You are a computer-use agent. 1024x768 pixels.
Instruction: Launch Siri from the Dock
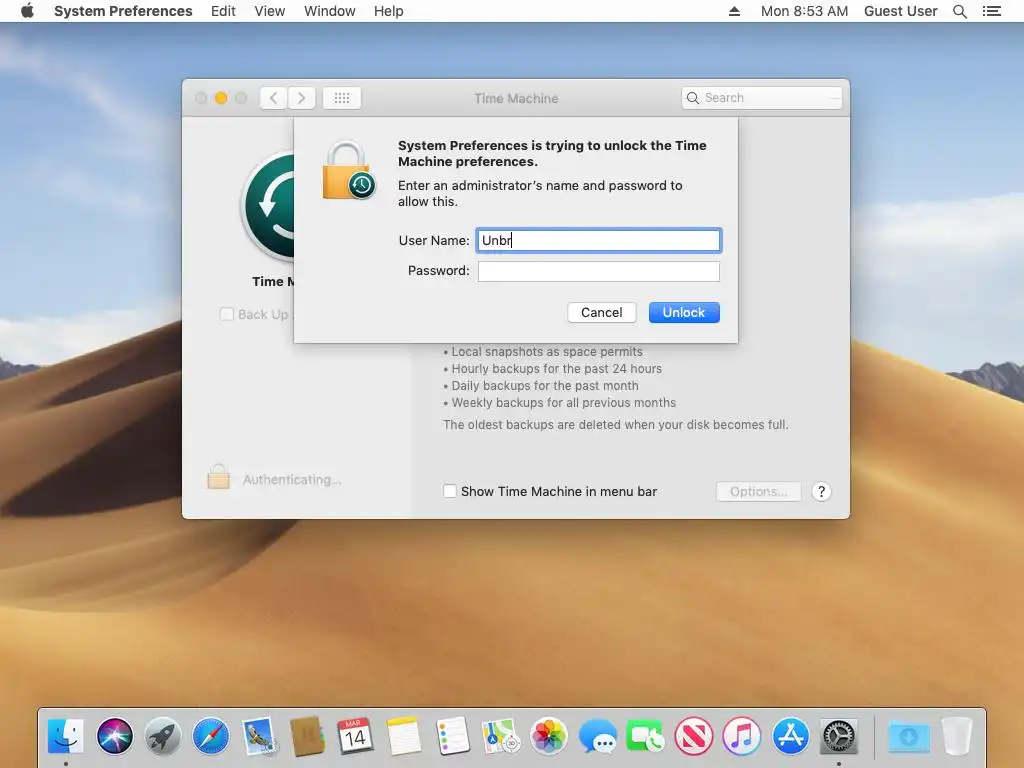(x=114, y=736)
